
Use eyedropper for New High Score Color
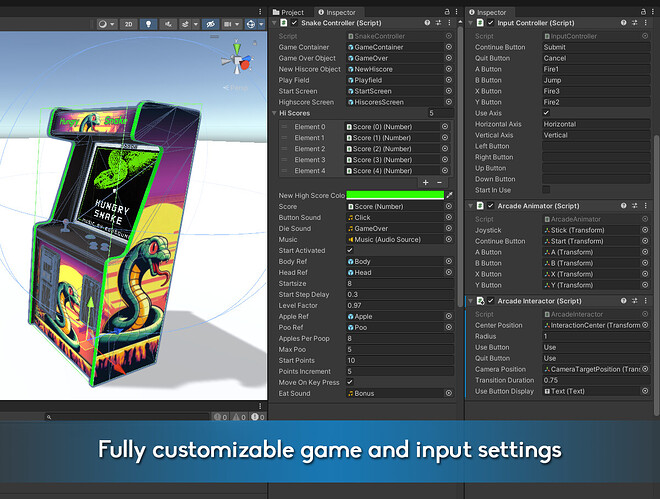coord(450,195)
